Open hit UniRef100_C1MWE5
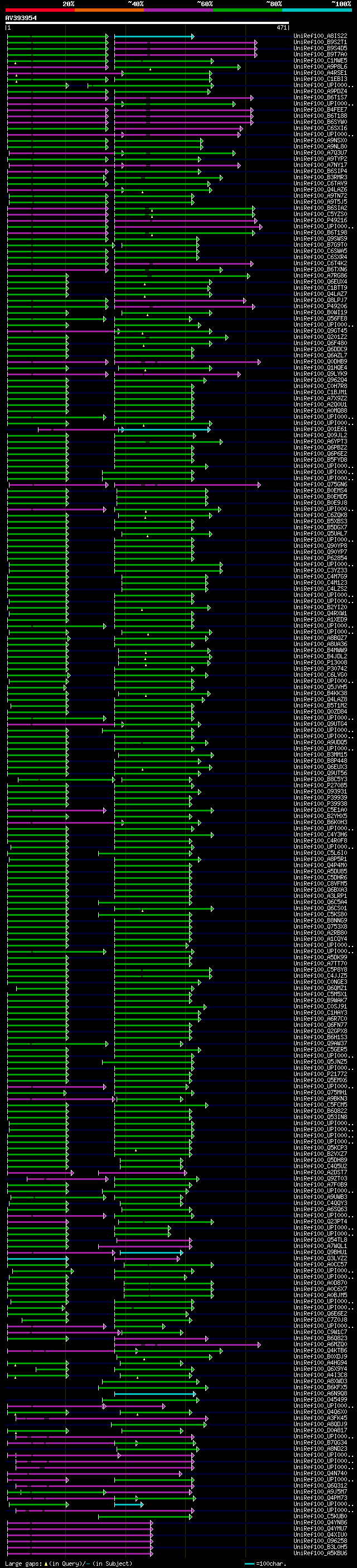The width and height of the screenshot is (357, 1568). point(321,60)
